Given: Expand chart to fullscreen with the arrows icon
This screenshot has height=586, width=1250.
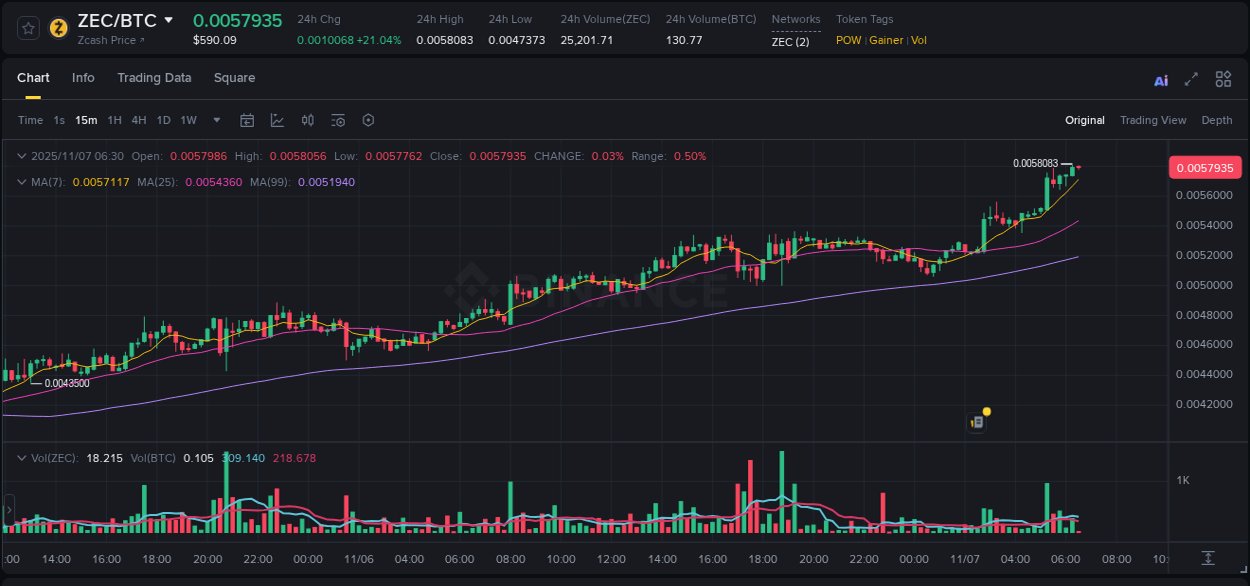Looking at the screenshot, I should click(1191, 79).
